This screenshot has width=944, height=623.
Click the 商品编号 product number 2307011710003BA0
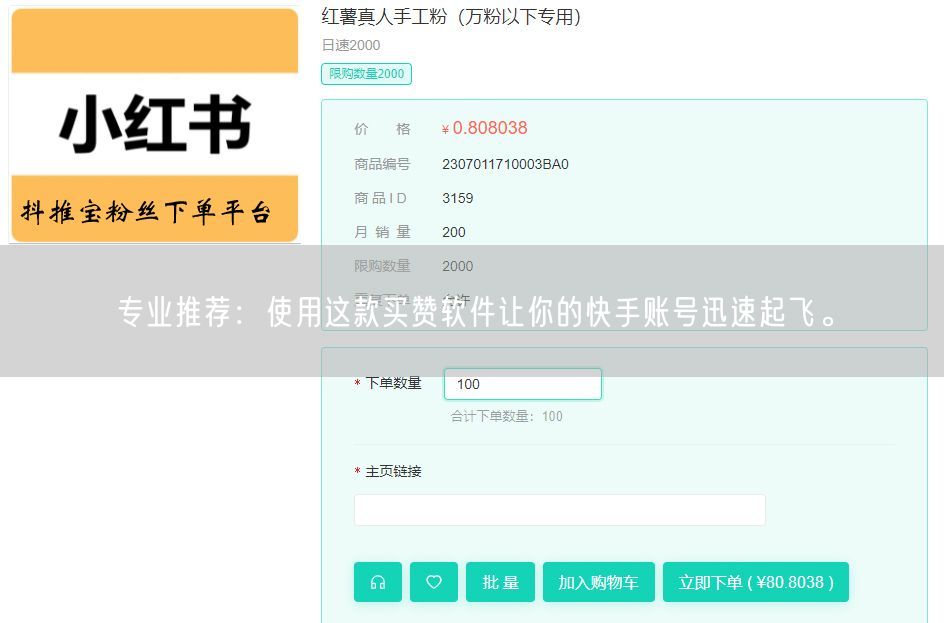tap(505, 163)
